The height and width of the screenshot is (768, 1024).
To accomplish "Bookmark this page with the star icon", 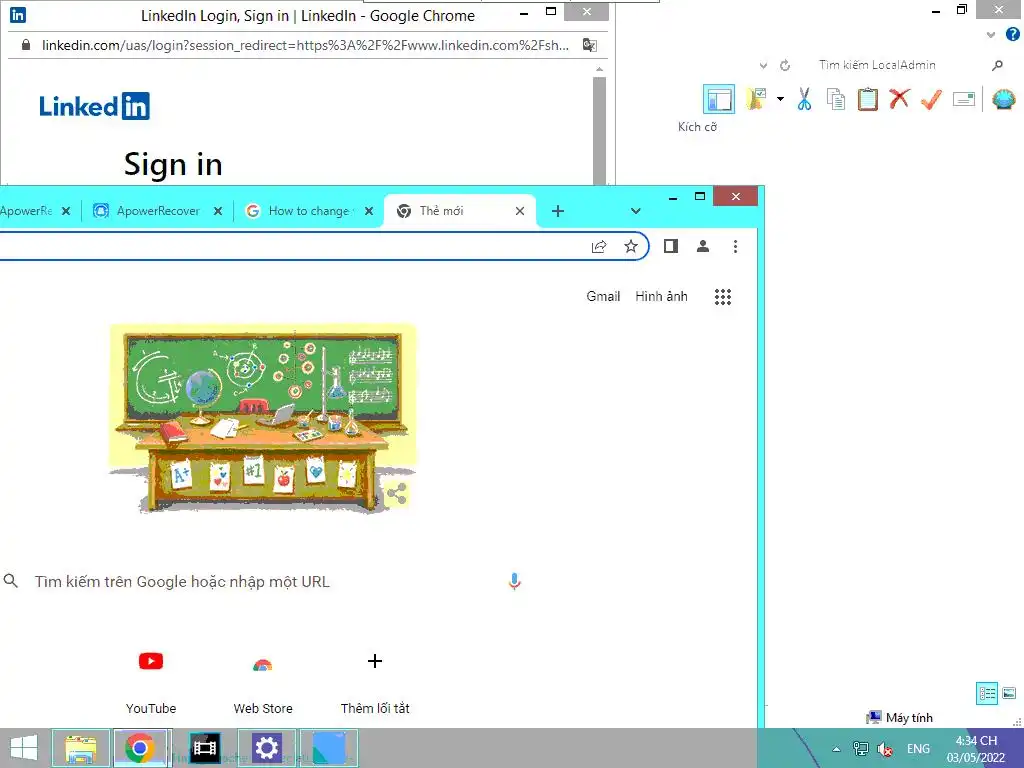I will [630, 246].
